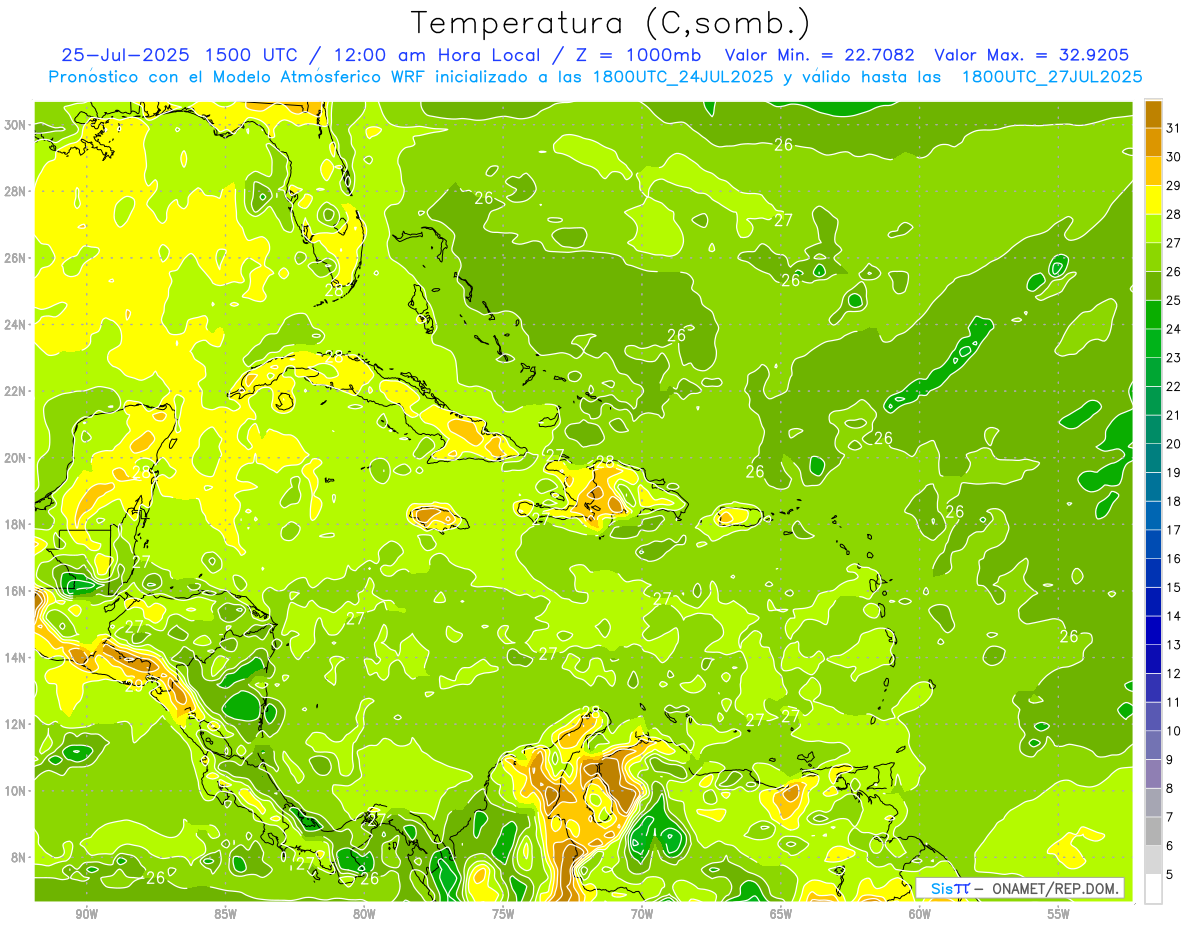
Task: Click the 90W longitude axis label
Action: tap(87, 913)
